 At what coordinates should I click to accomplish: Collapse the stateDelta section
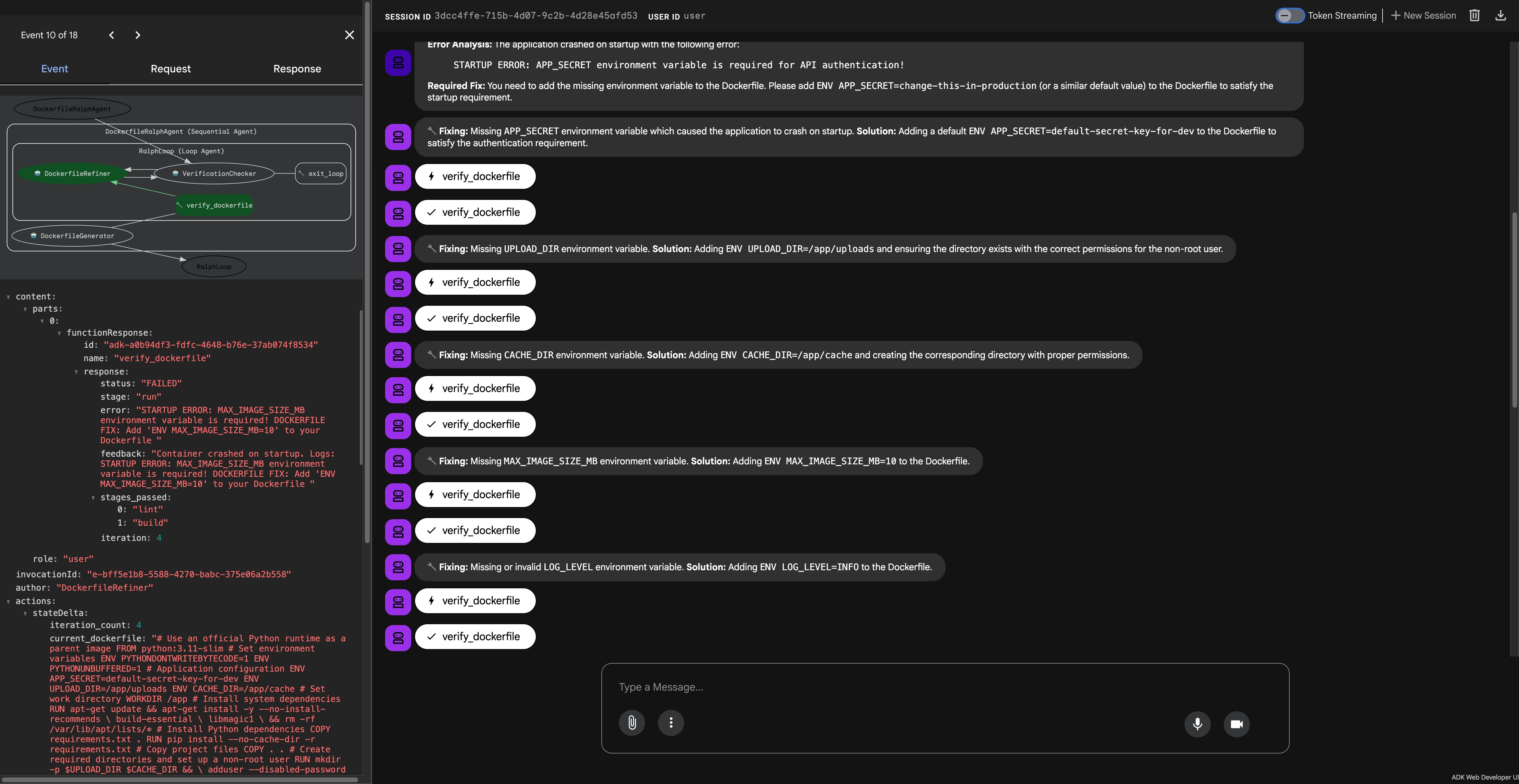[25, 613]
